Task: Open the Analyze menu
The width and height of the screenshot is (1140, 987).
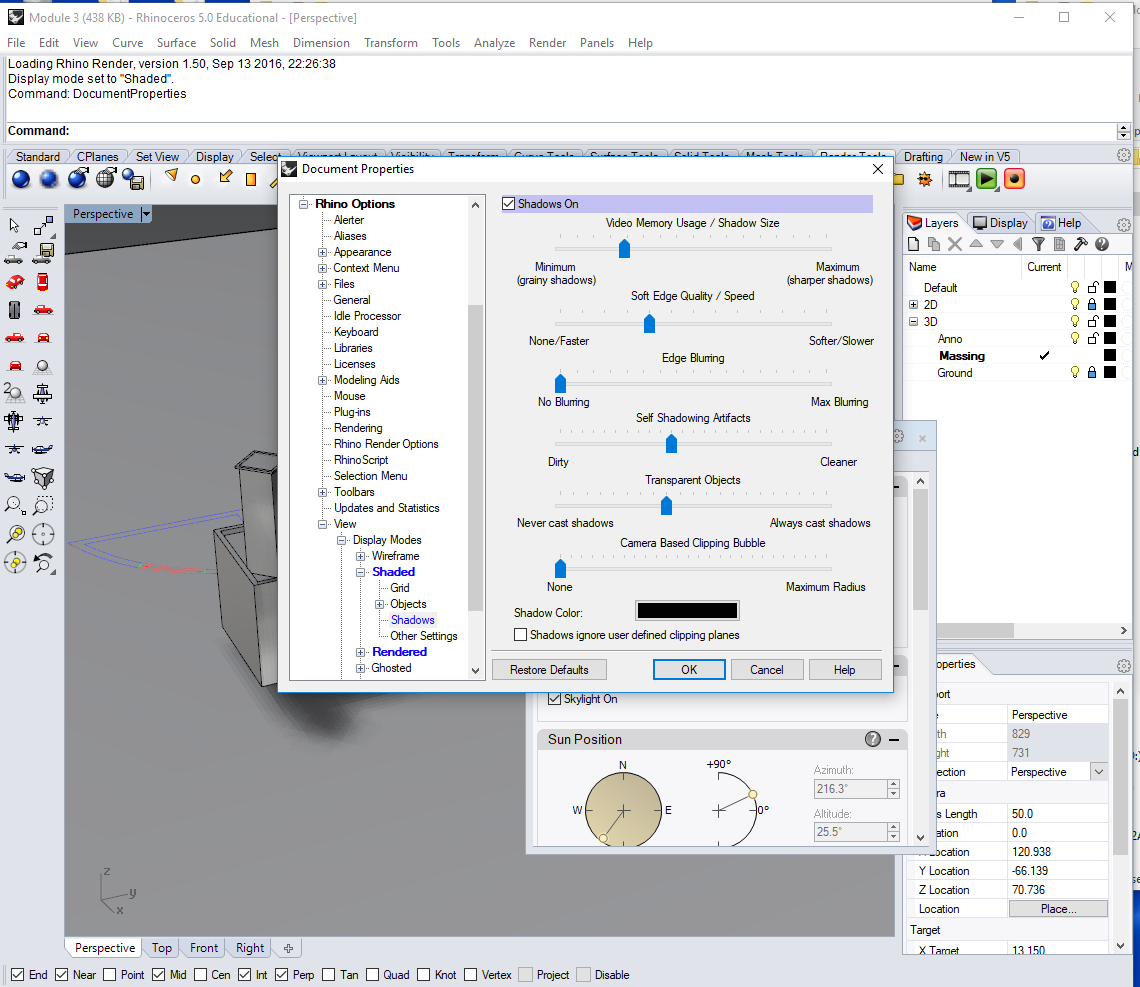Action: [x=494, y=43]
